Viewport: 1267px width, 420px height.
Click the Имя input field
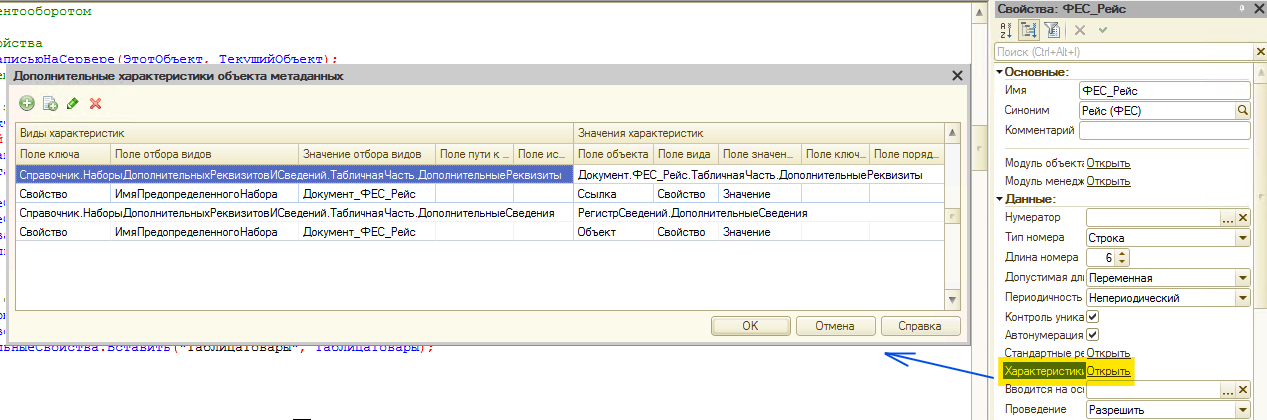point(1164,91)
